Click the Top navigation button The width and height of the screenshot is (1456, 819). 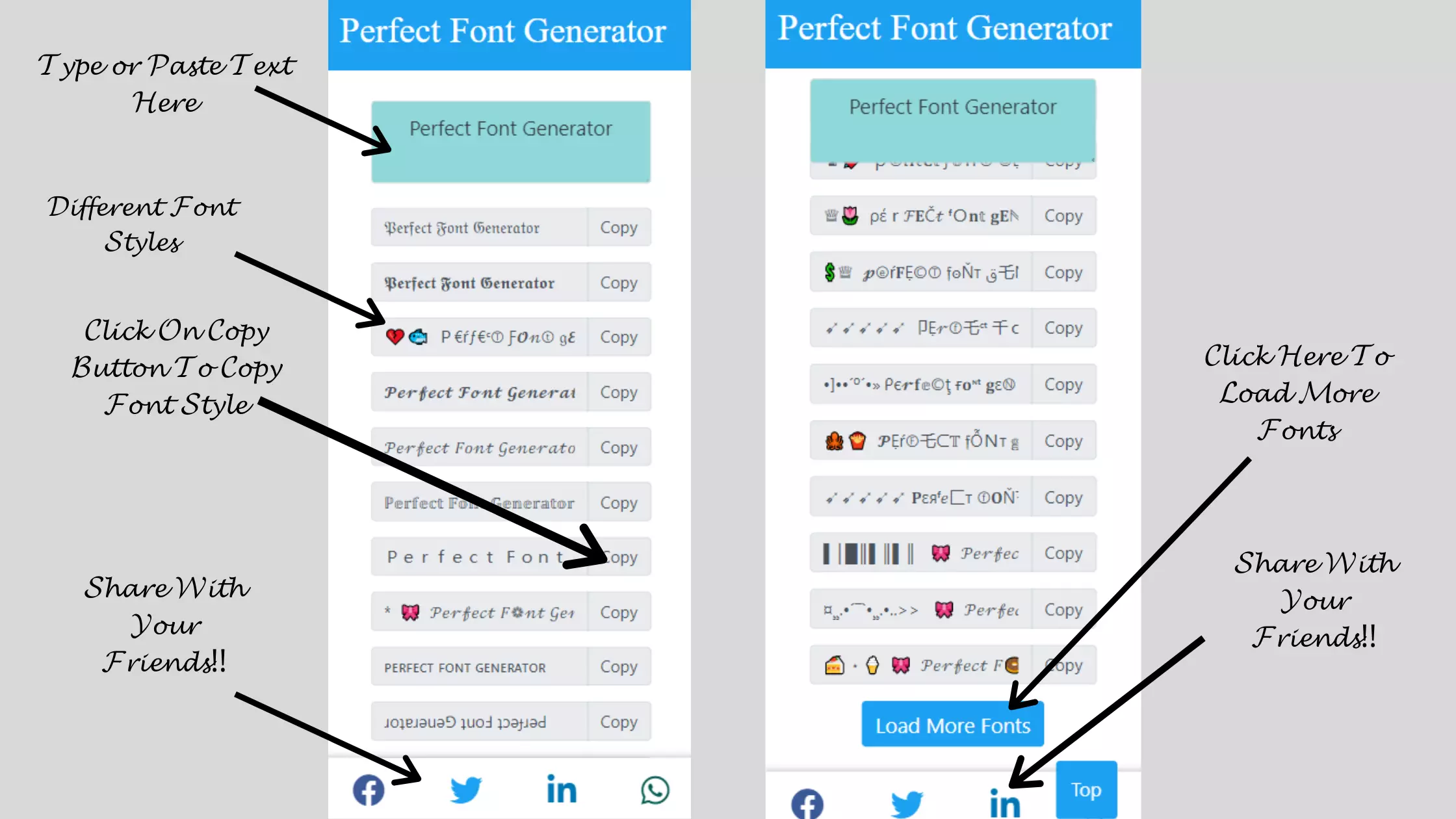click(x=1085, y=789)
